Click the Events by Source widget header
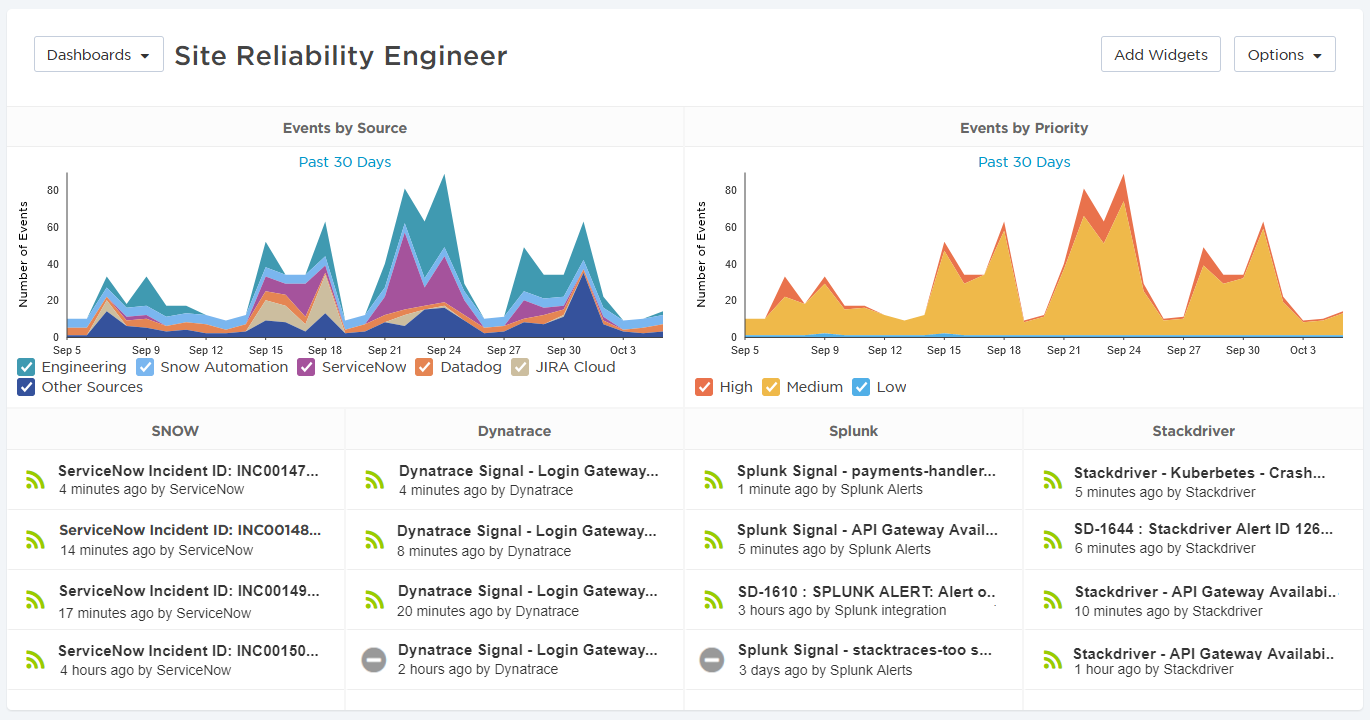 click(x=345, y=128)
